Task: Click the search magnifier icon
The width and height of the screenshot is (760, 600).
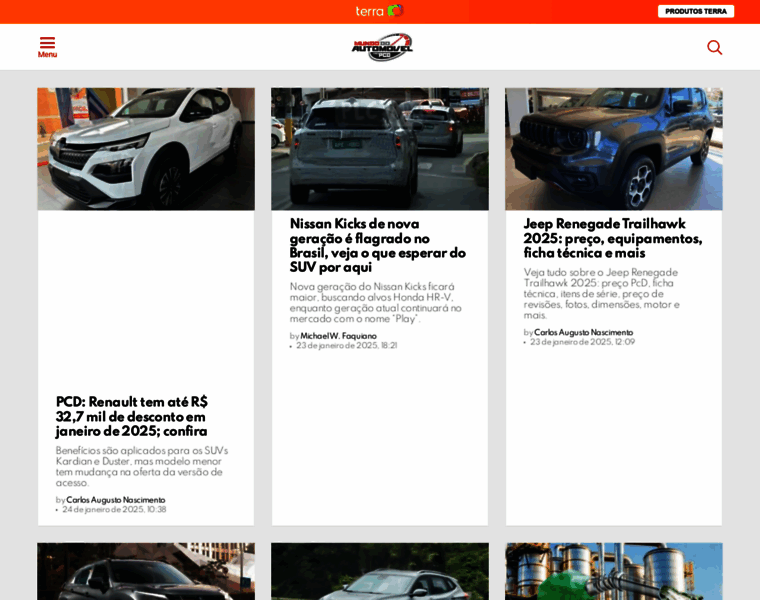Action: point(714,47)
